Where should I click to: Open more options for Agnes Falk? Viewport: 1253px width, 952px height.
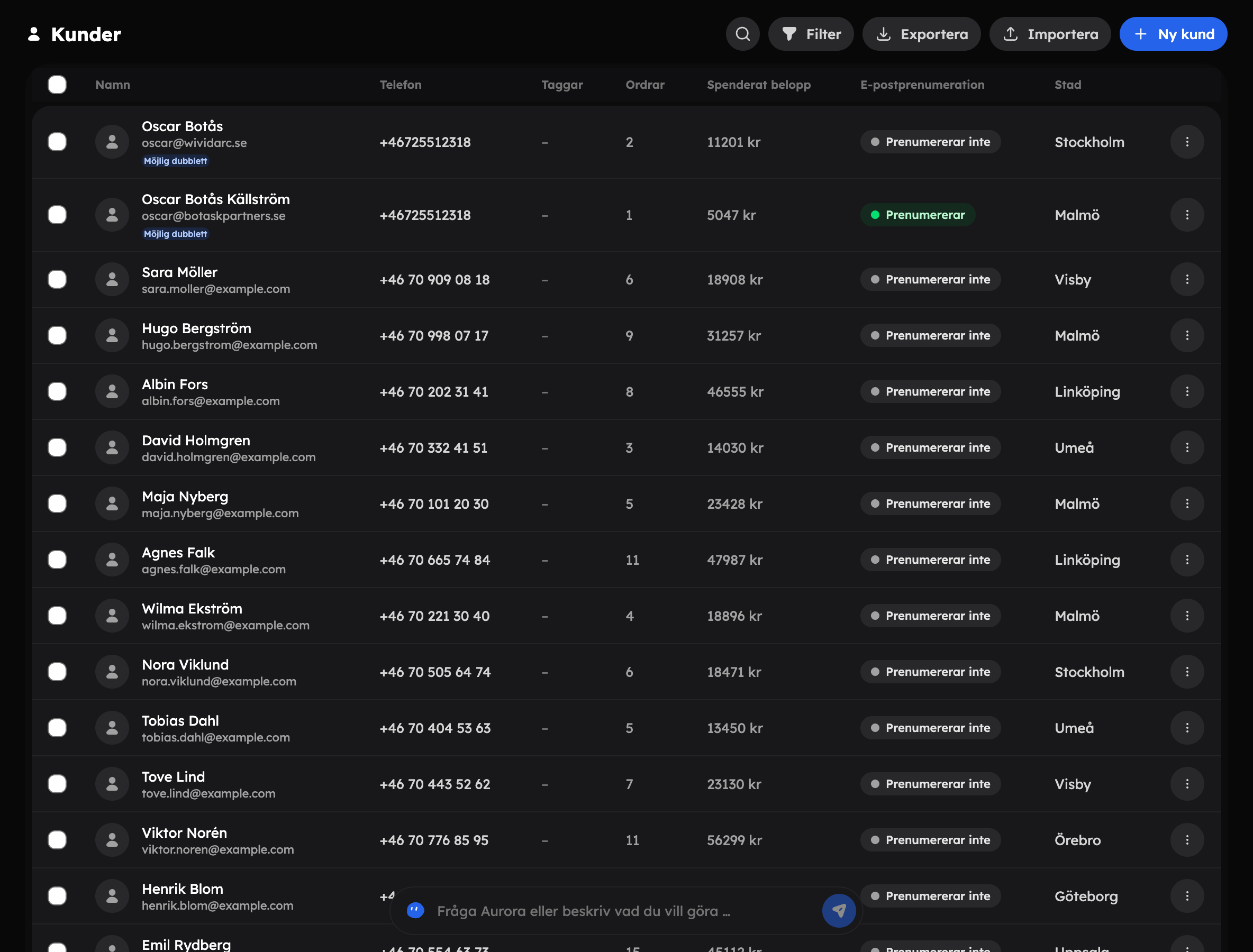pyautogui.click(x=1187, y=560)
